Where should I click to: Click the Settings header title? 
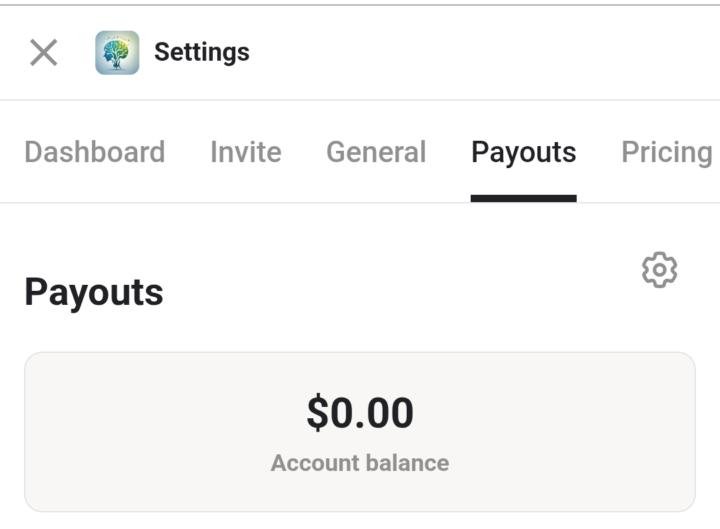click(202, 52)
